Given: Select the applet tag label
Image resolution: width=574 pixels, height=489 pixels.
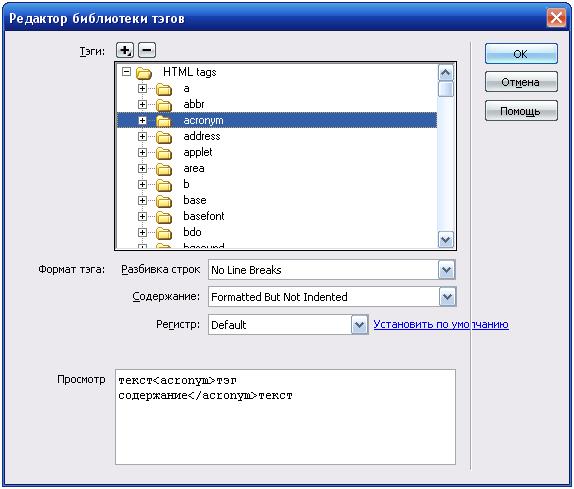Looking at the screenshot, I should tap(198, 152).
